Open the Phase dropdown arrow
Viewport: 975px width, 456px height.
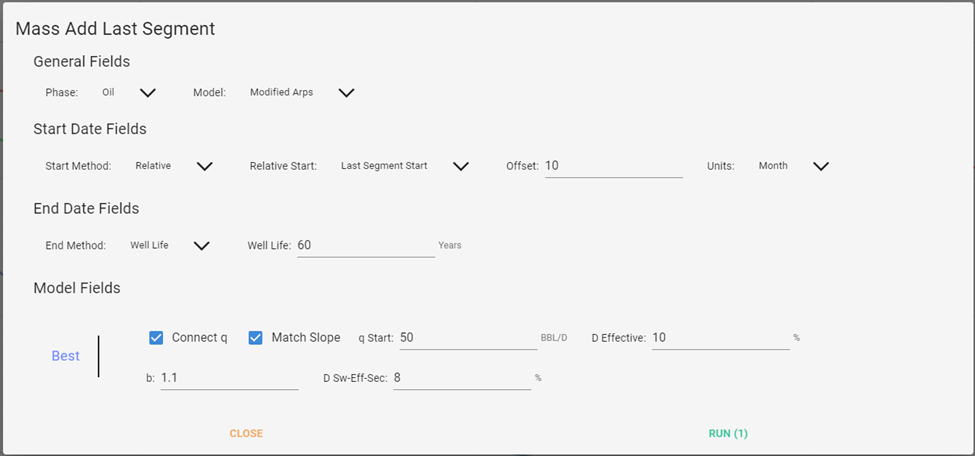pos(147,93)
